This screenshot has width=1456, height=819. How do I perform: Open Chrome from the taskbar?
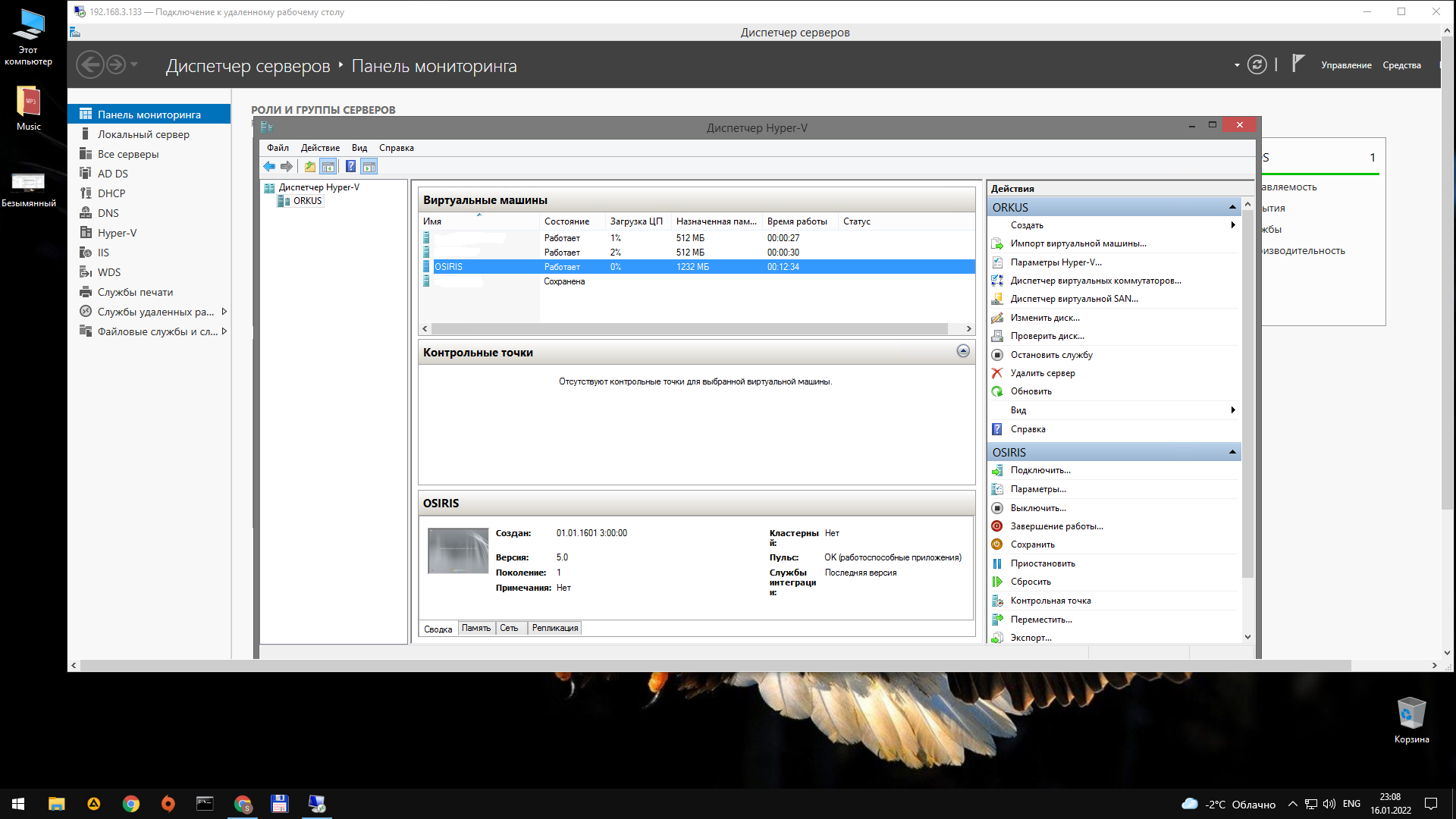(x=131, y=804)
